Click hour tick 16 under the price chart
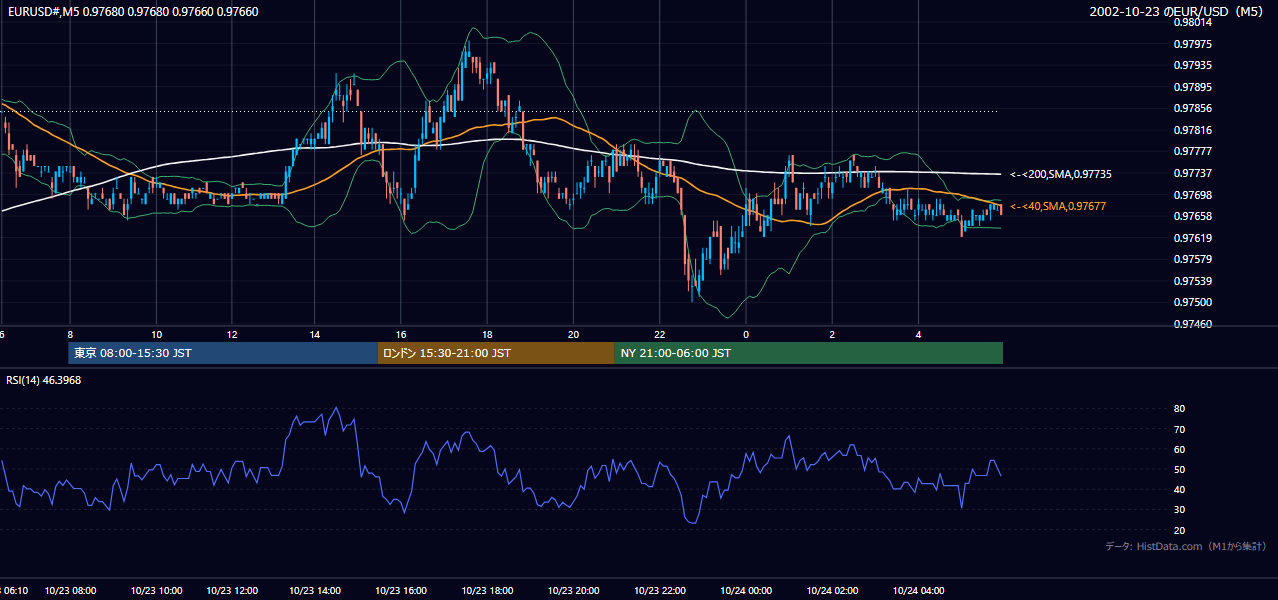This screenshot has width=1278, height=600. [400, 334]
